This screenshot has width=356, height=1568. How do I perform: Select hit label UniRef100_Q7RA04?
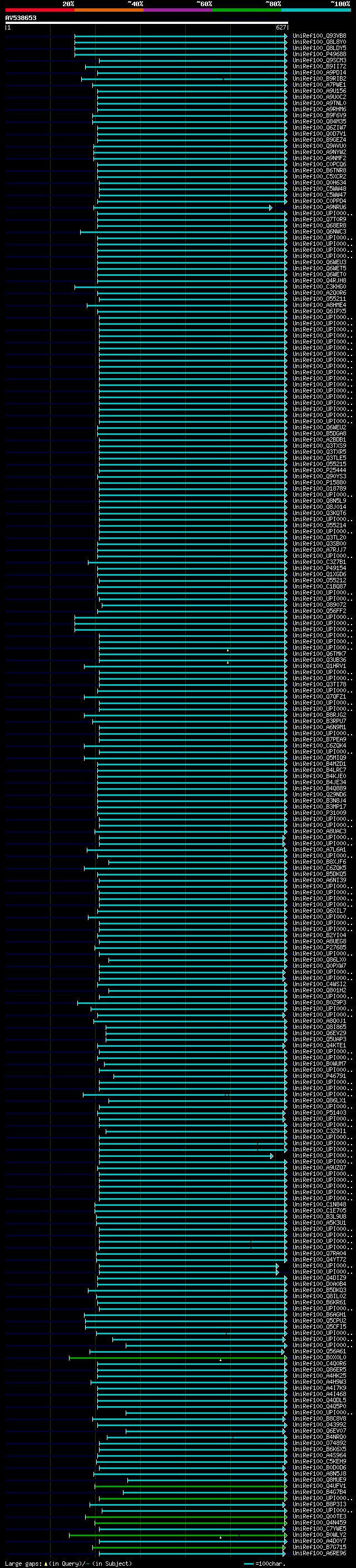coord(319,1253)
